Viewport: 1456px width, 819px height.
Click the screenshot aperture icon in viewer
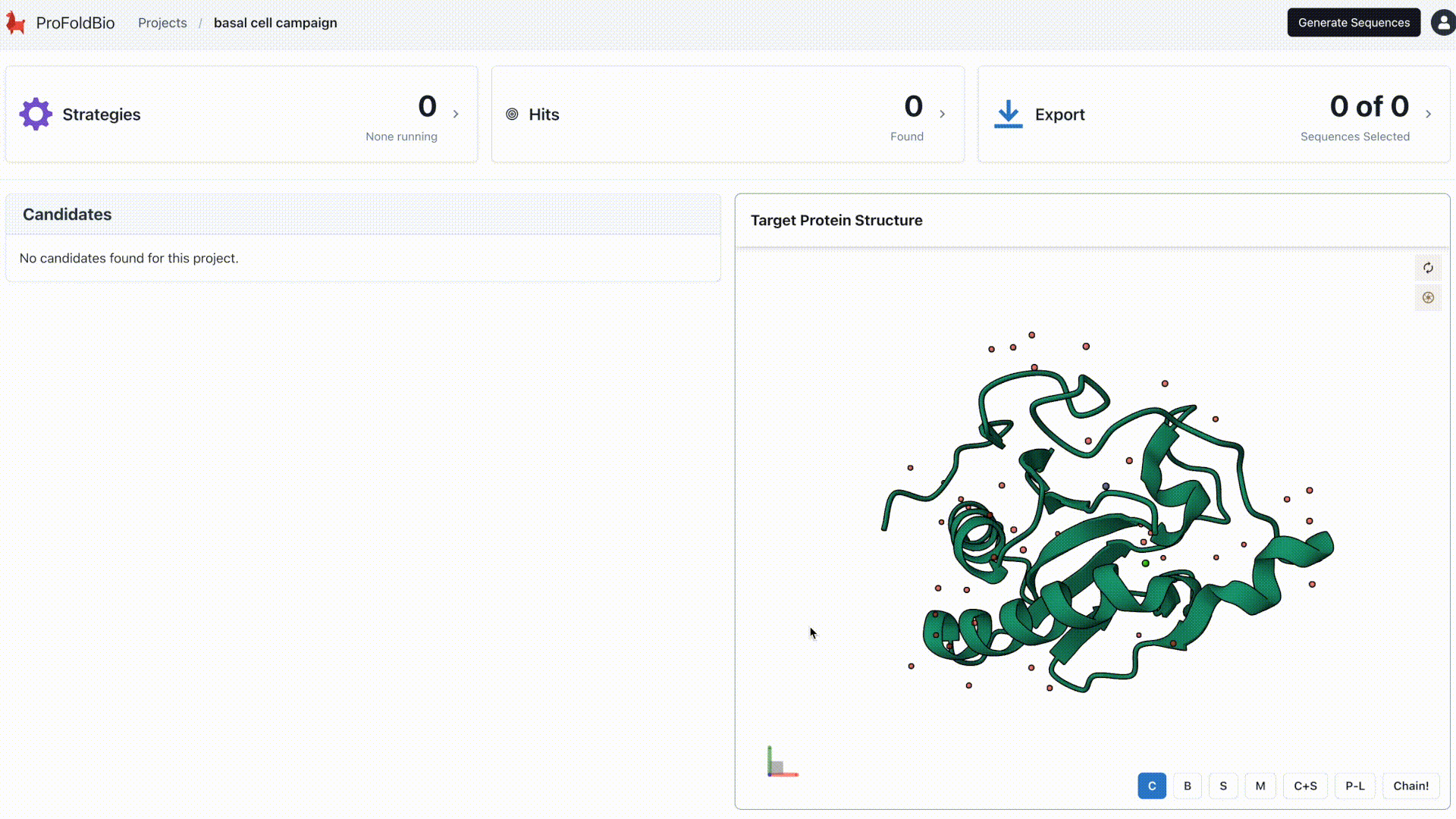click(1428, 298)
